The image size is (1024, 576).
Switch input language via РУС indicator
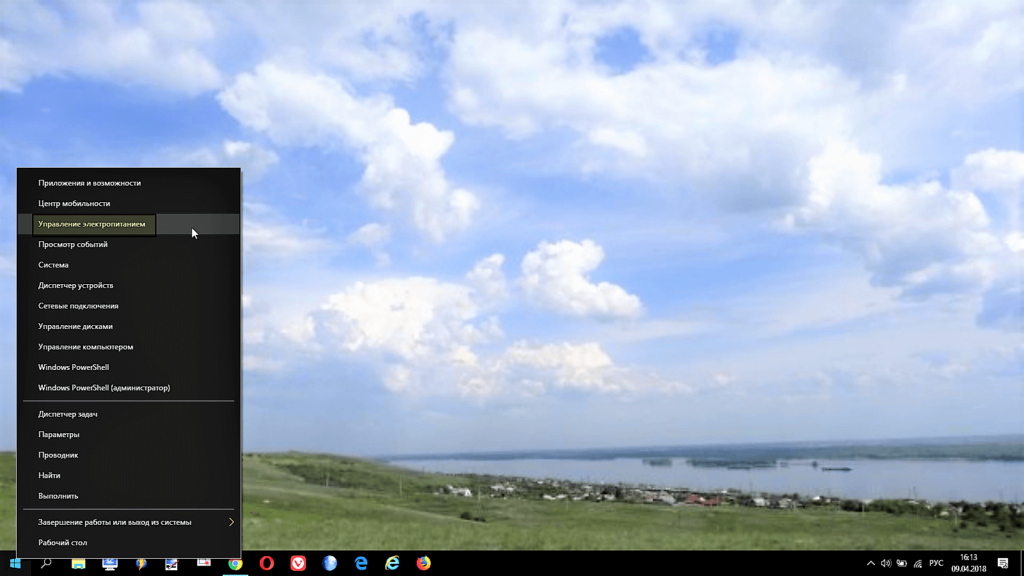pos(936,564)
